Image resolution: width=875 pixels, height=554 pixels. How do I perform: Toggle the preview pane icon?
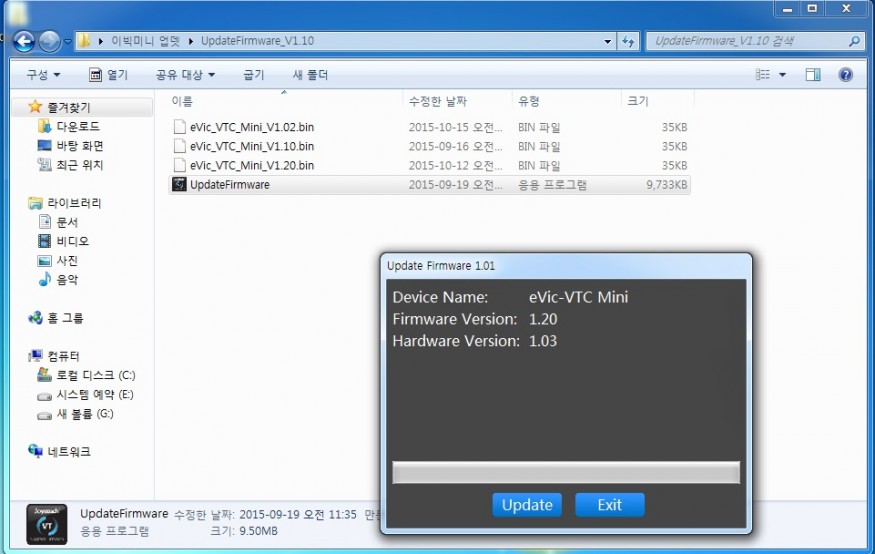(x=813, y=74)
